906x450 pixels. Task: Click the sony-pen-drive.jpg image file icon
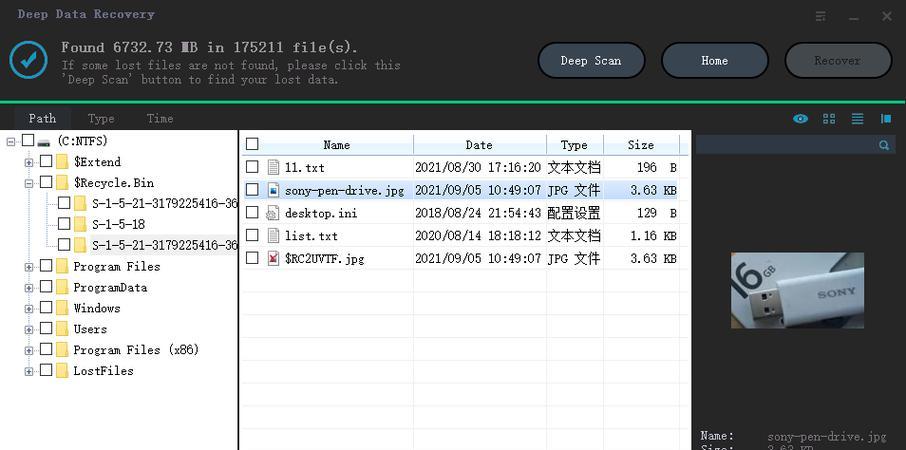pyautogui.click(x=273, y=190)
